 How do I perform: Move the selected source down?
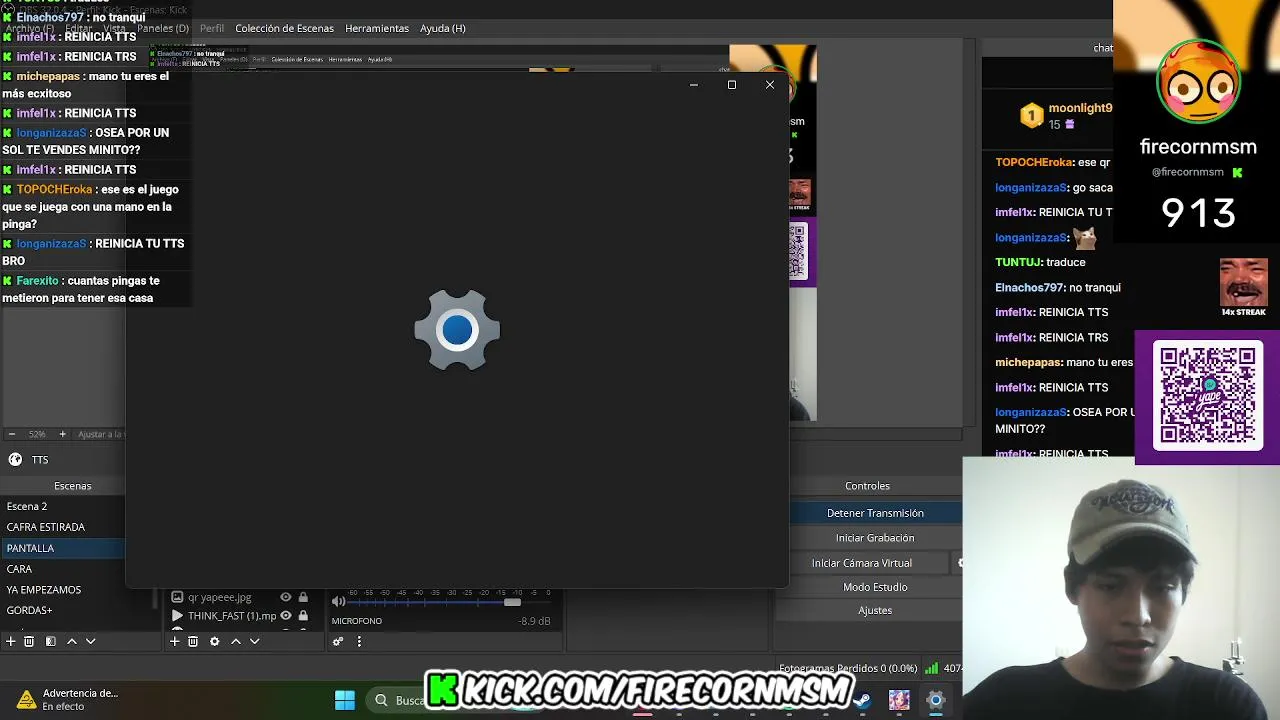(x=254, y=641)
